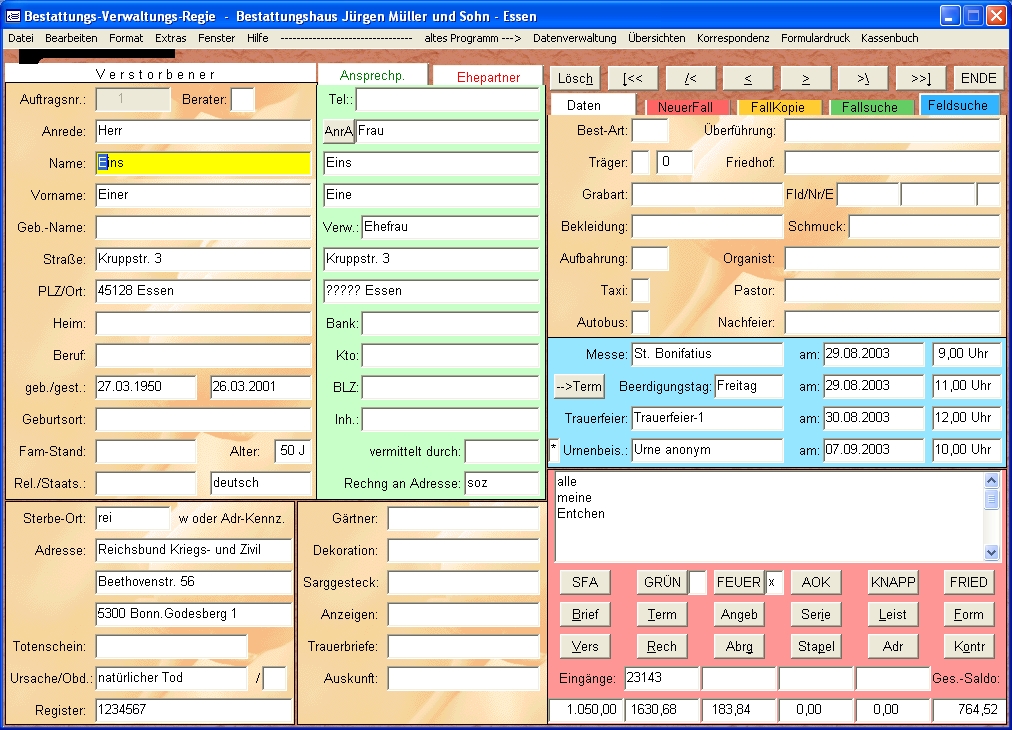Open the Extras menu
This screenshot has height=730, width=1012.
[170, 38]
